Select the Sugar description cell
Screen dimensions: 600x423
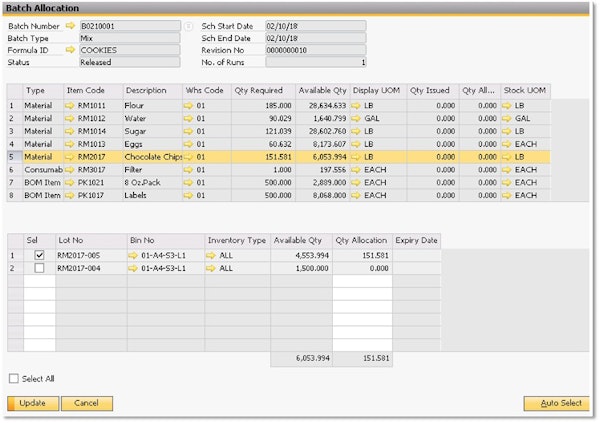coord(152,131)
